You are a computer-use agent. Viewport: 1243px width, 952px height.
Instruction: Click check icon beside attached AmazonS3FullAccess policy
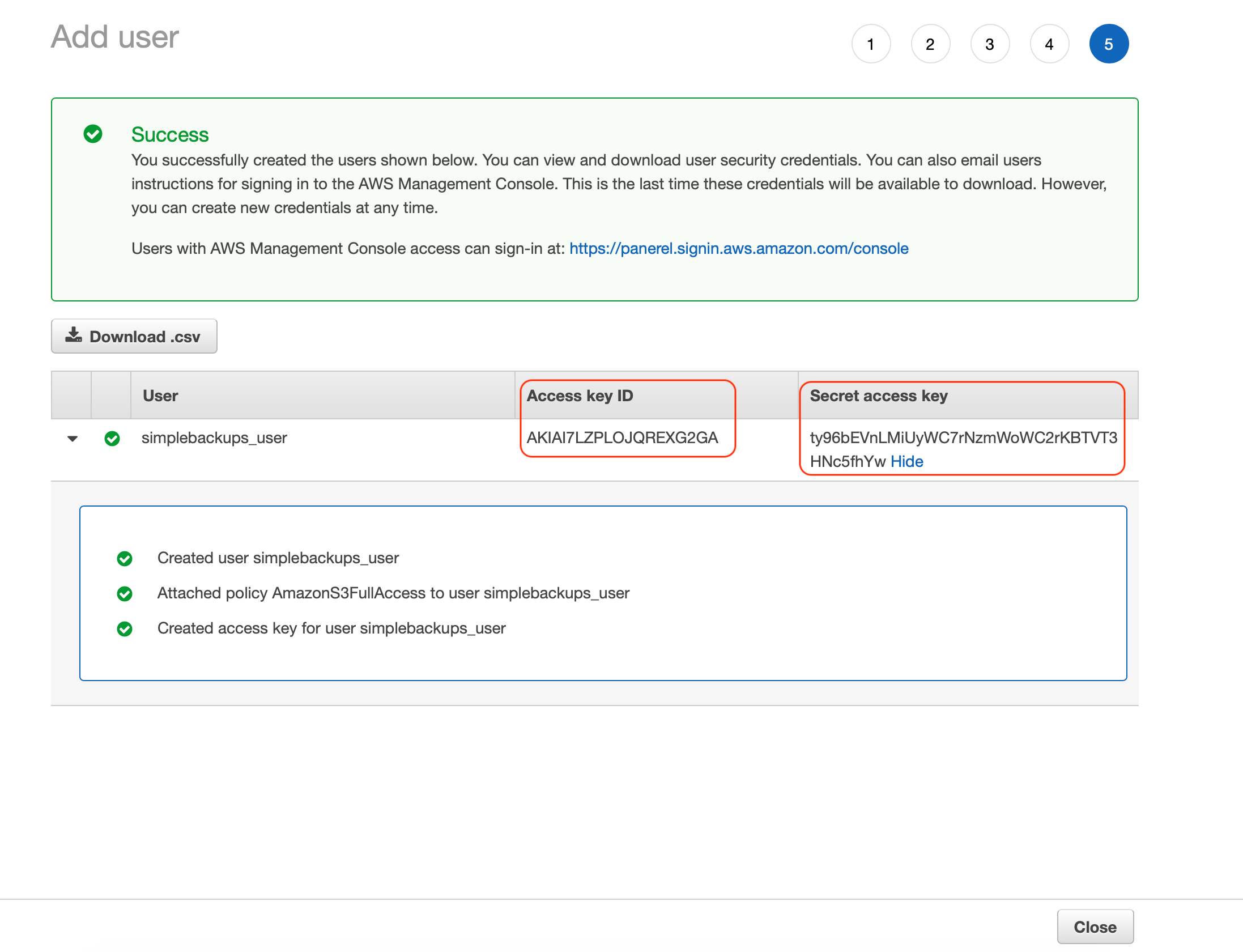pyautogui.click(x=125, y=593)
